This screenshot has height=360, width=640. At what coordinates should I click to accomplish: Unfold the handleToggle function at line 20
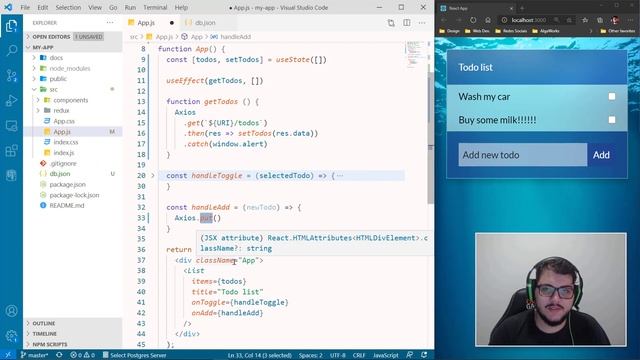click(x=153, y=176)
